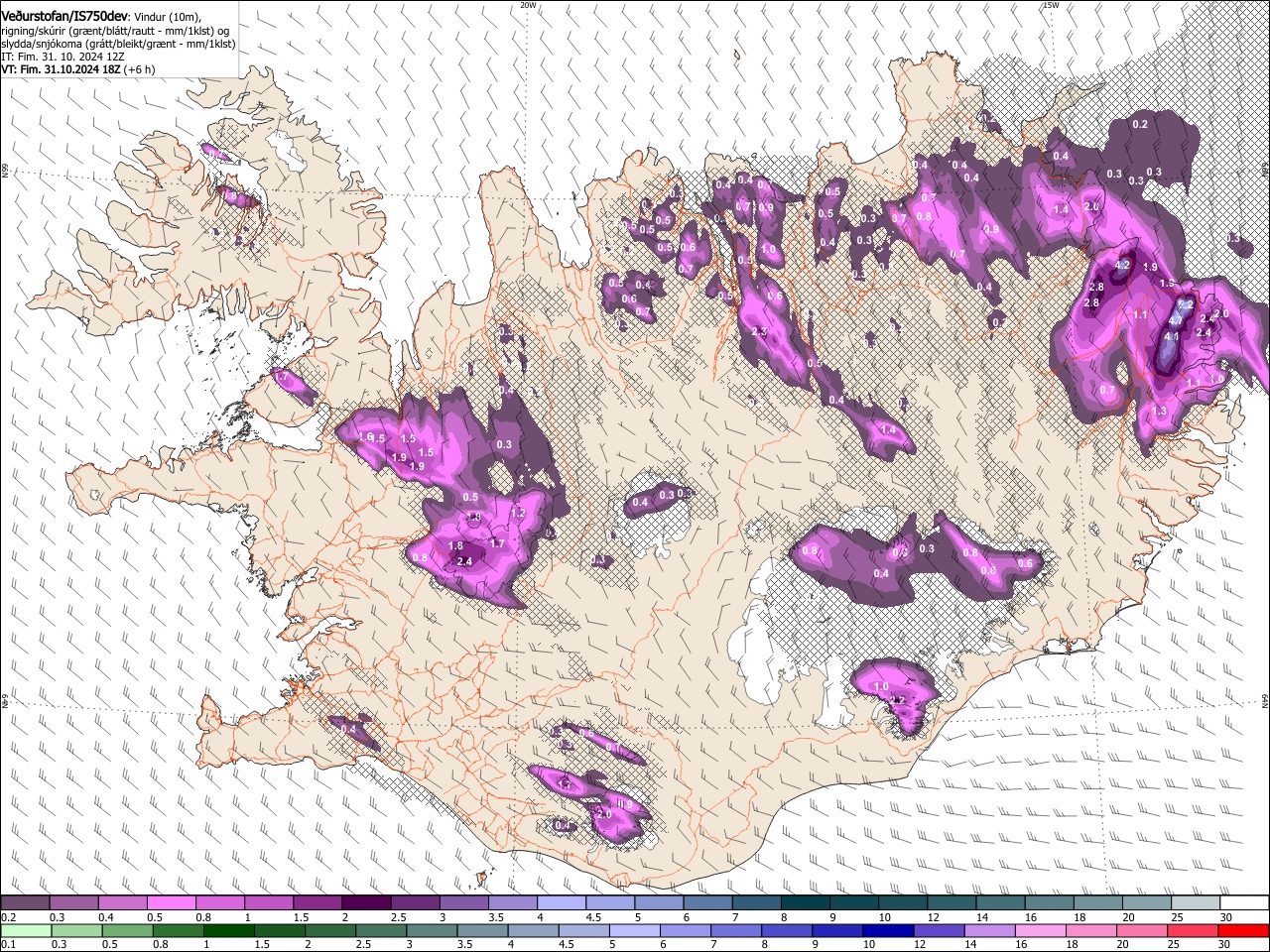
Task: Click top legend swatch between 4 and 4.5
Action: [562, 903]
